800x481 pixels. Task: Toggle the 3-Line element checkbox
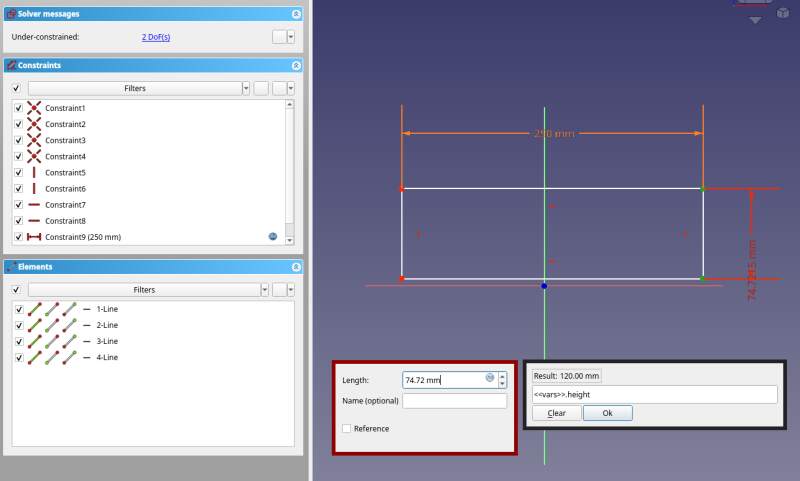point(19,341)
